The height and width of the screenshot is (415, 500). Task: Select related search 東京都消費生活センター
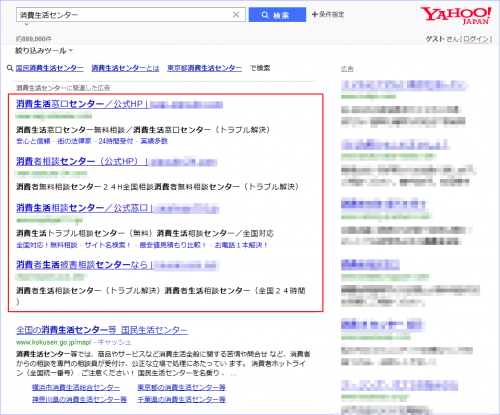tap(205, 68)
